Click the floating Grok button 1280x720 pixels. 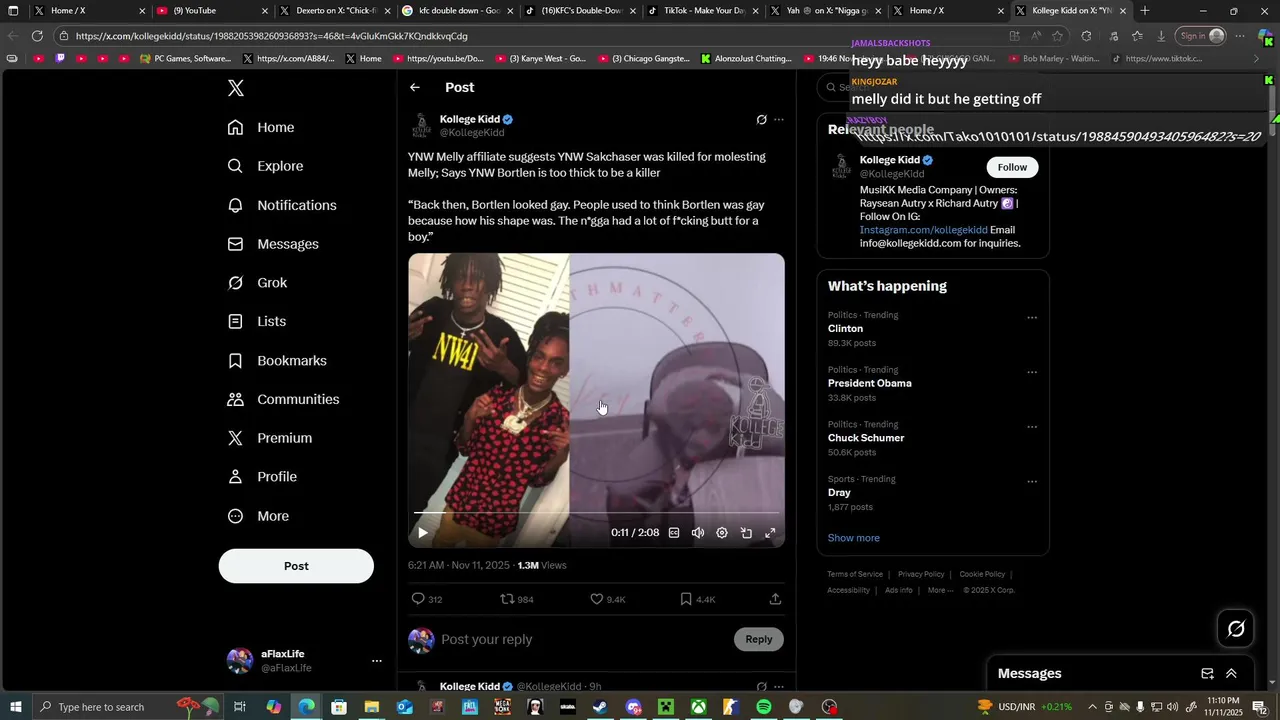(x=1236, y=629)
